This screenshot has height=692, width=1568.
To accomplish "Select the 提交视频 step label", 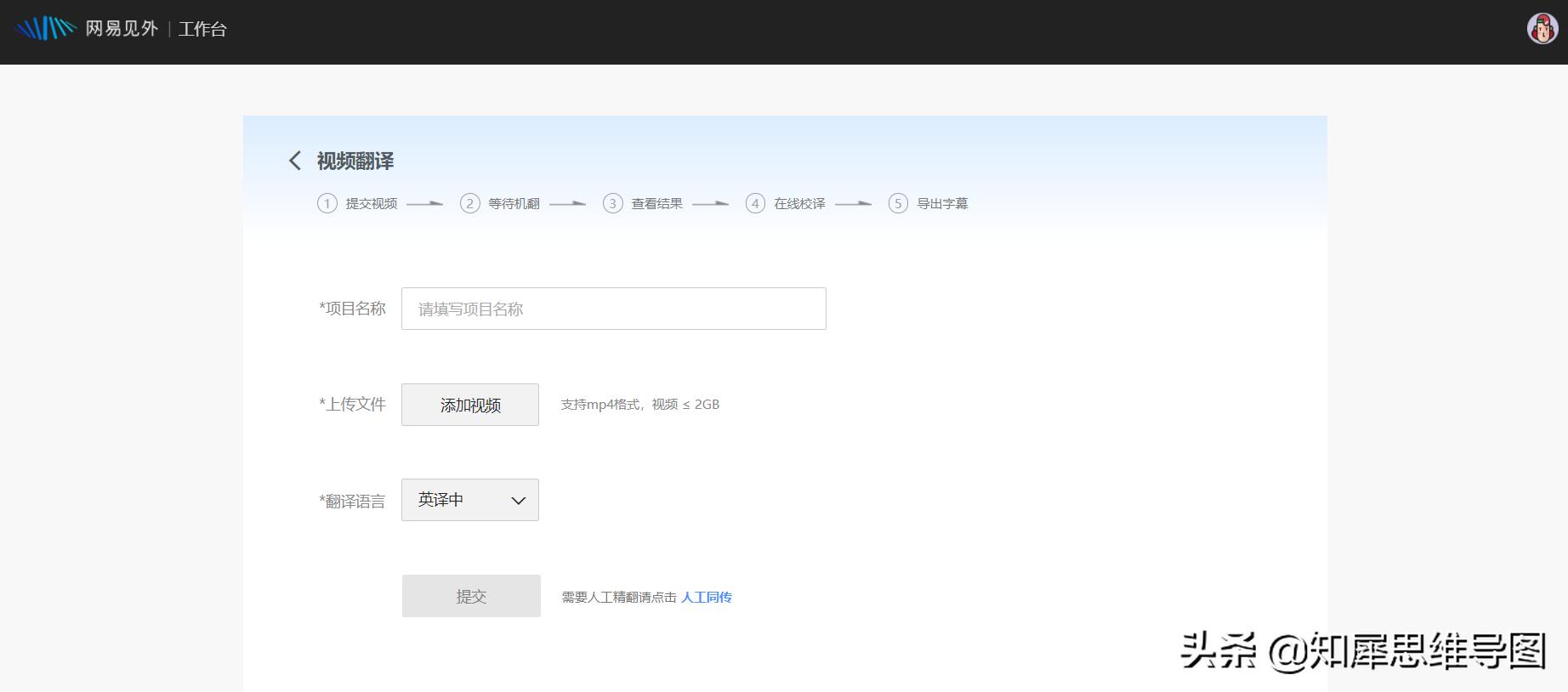I will pos(372,203).
